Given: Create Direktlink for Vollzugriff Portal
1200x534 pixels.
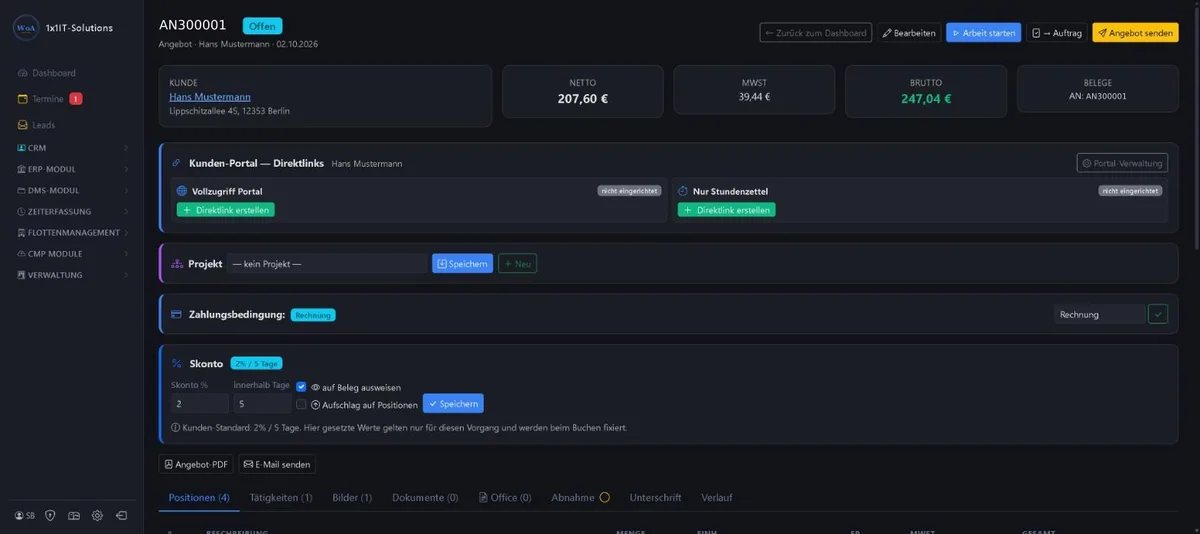Looking at the screenshot, I should point(226,210).
